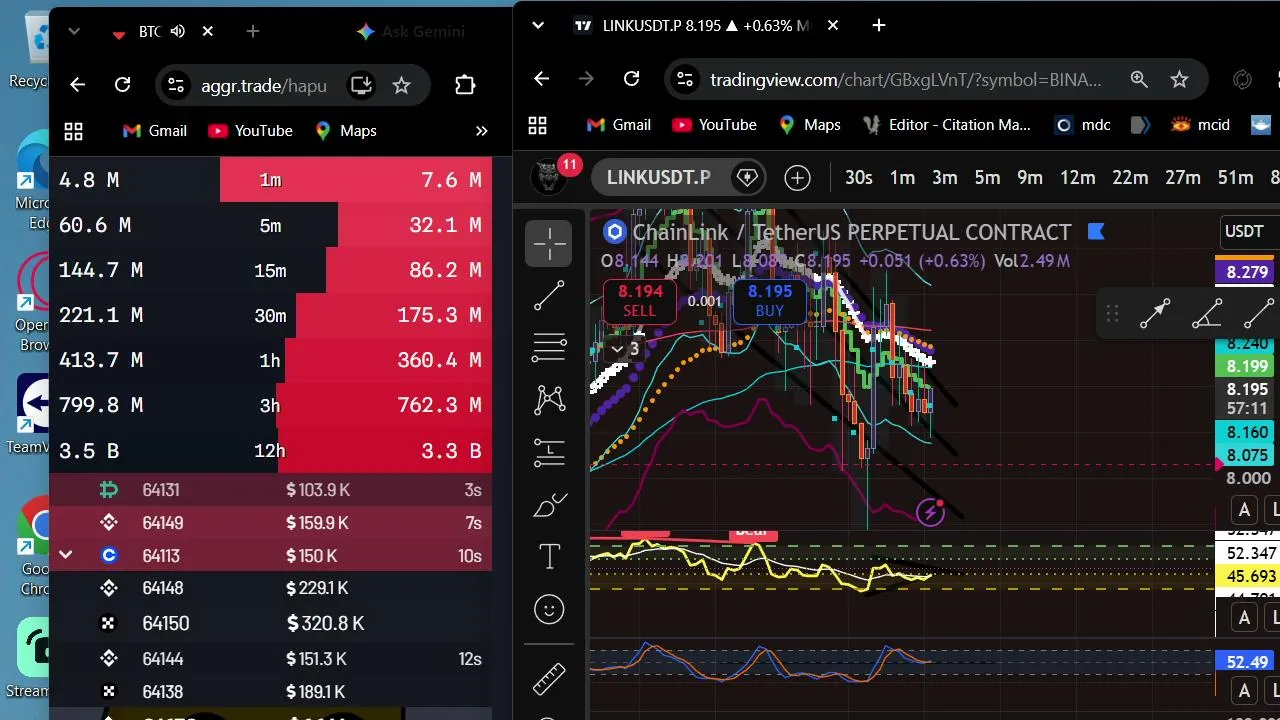Open the mdc bookmark
1280x720 pixels.
coord(1083,125)
